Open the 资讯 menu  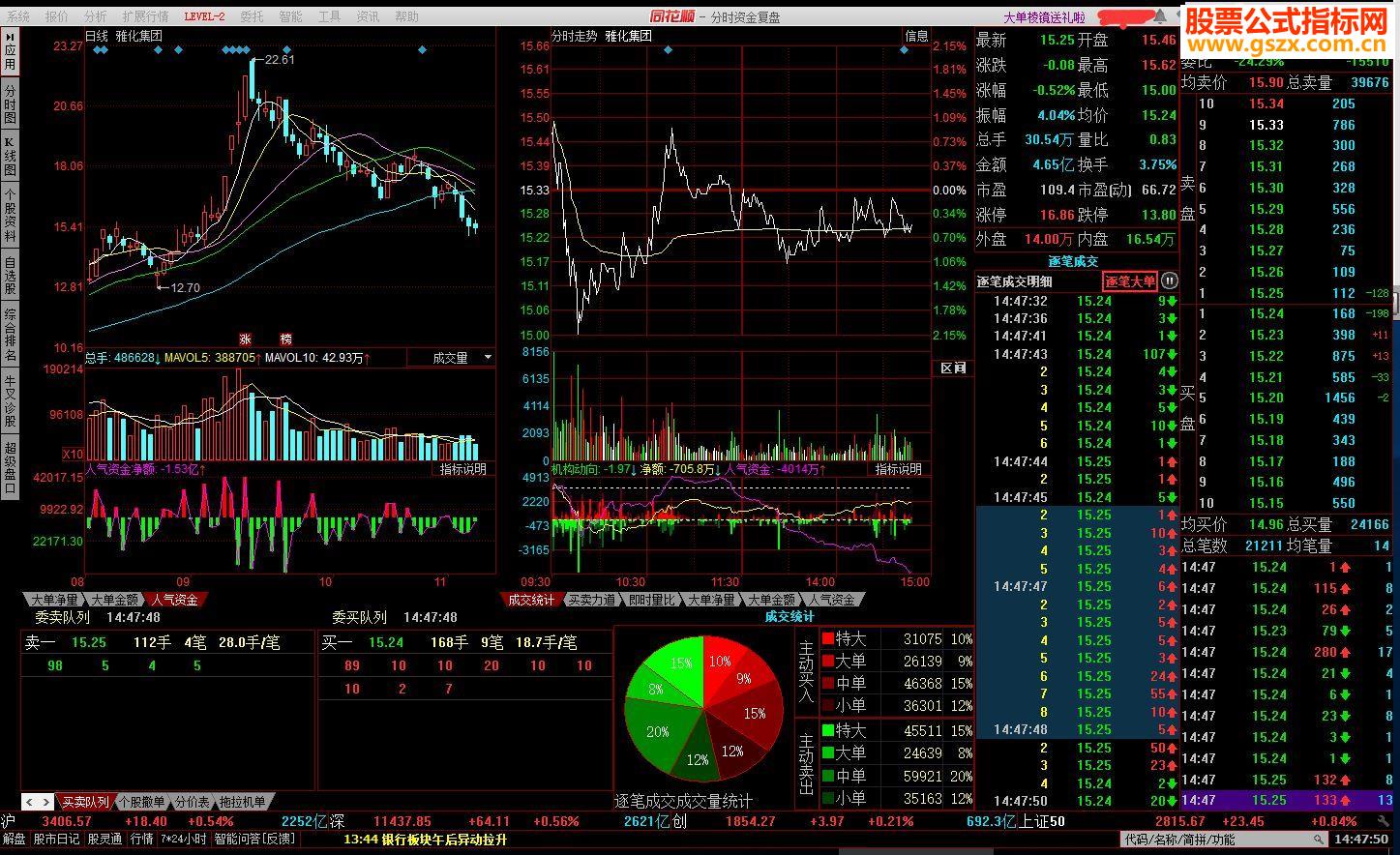(x=368, y=15)
